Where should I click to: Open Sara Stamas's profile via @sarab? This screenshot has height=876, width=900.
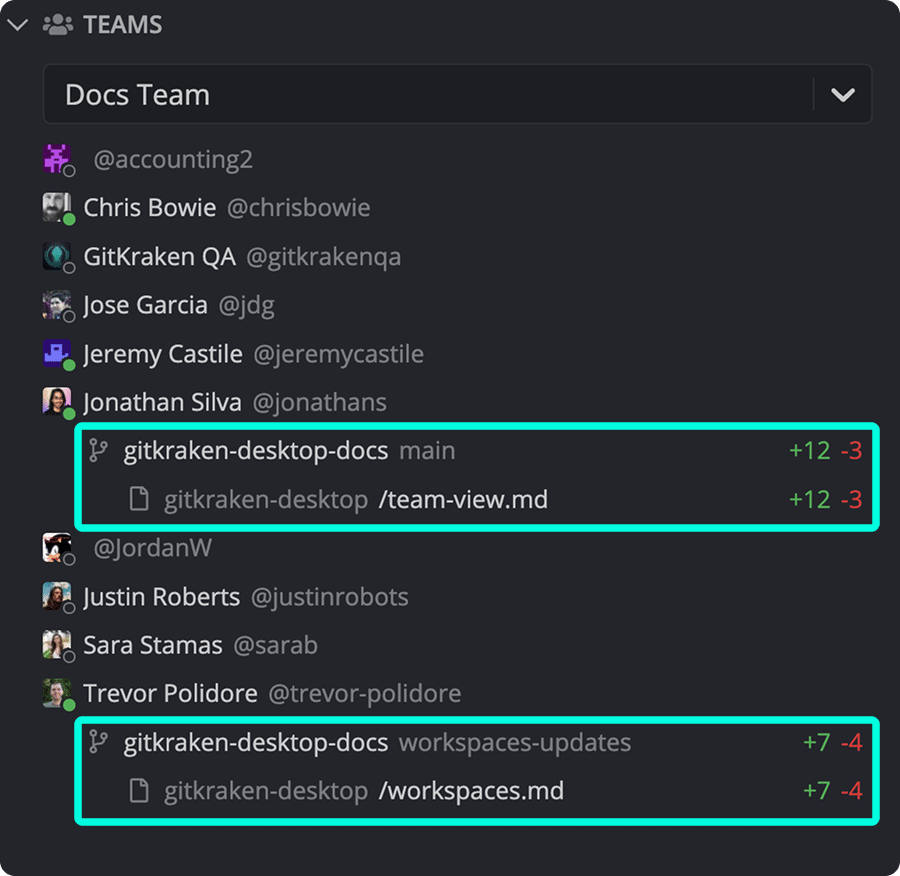coord(275,645)
